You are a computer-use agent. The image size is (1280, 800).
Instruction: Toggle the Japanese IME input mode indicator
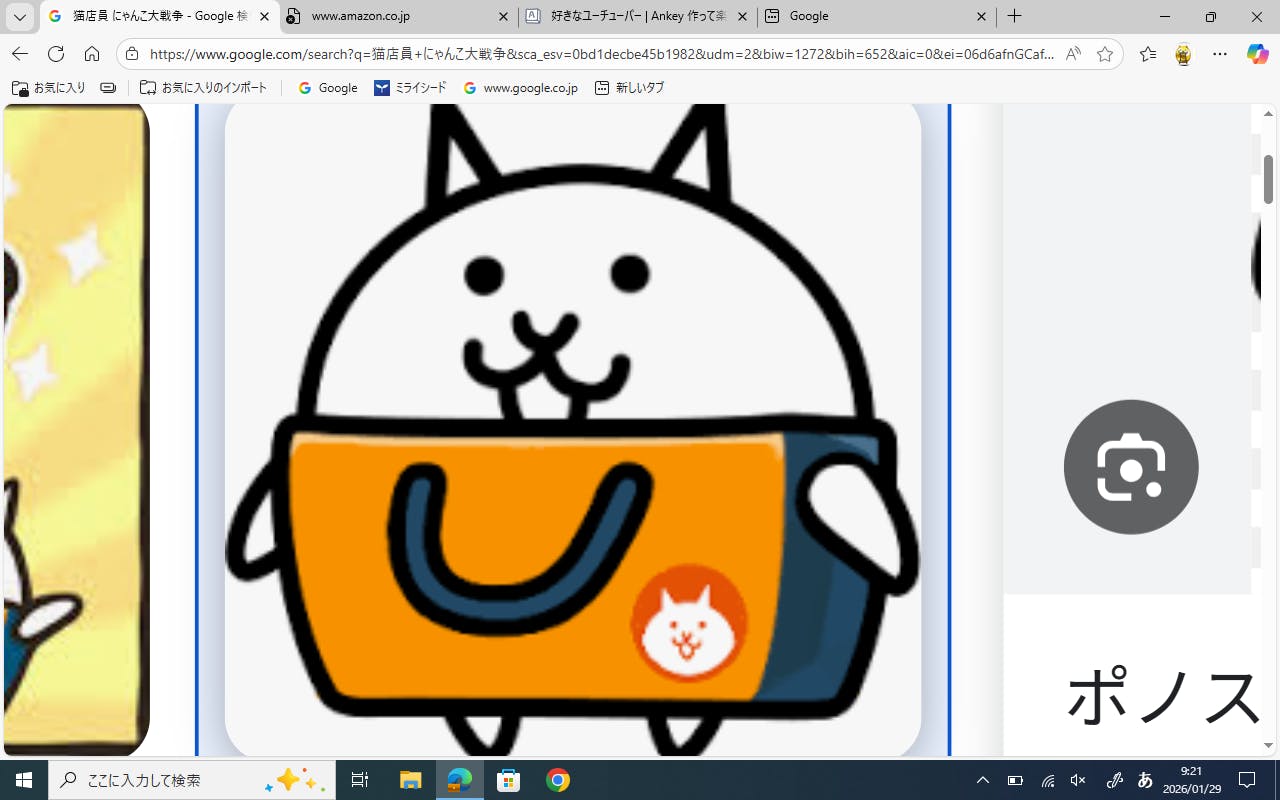point(1146,780)
